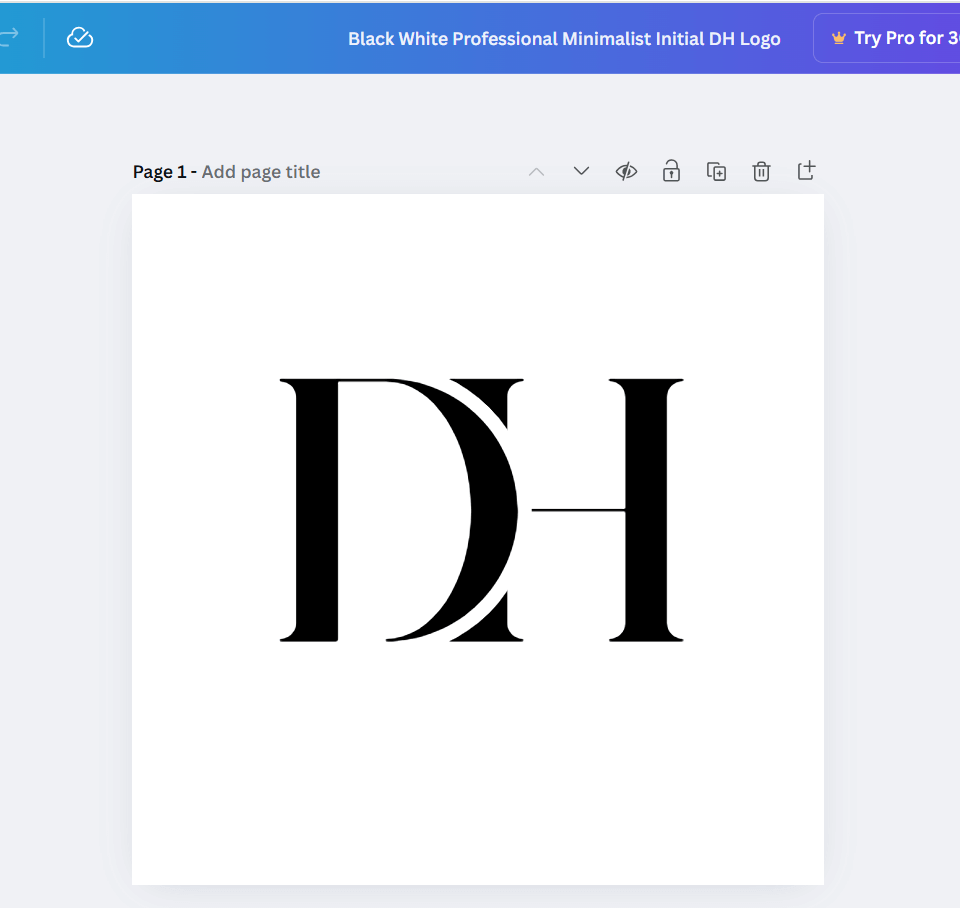This screenshot has height=908, width=960.
Task: Select the right stem of letter H
Action: point(645,510)
